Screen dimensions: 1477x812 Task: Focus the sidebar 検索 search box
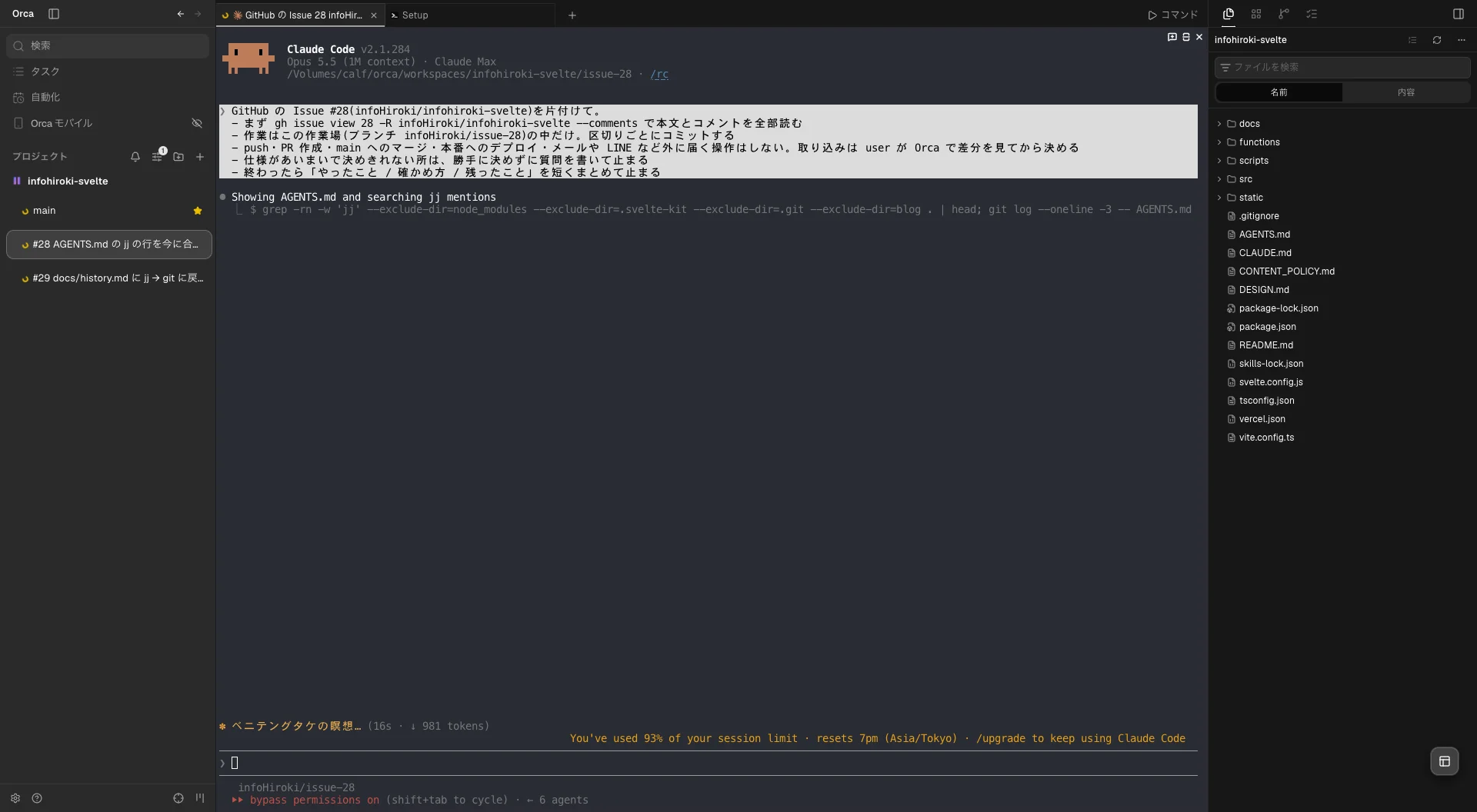pyautogui.click(x=108, y=46)
